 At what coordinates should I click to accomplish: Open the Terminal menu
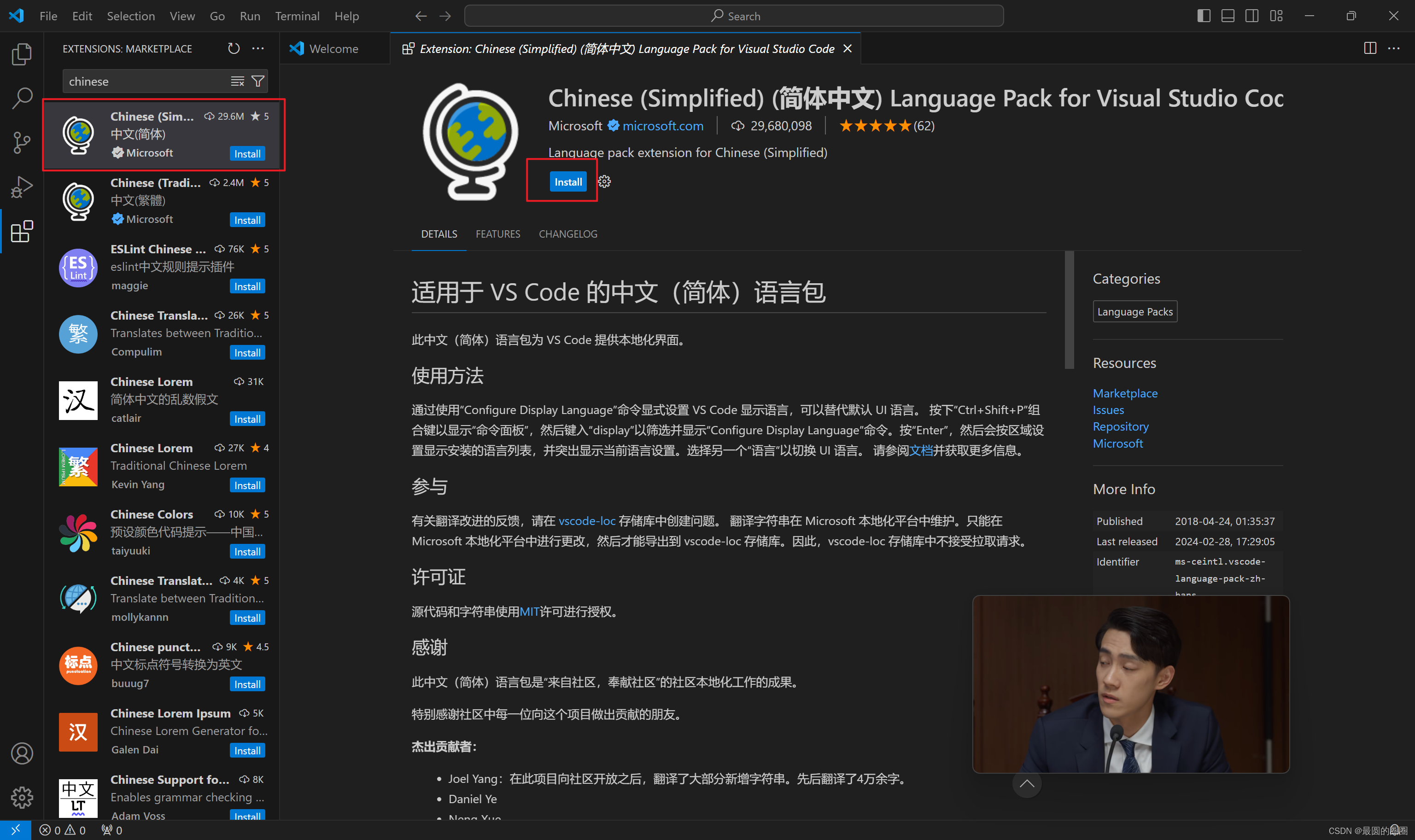coord(297,15)
